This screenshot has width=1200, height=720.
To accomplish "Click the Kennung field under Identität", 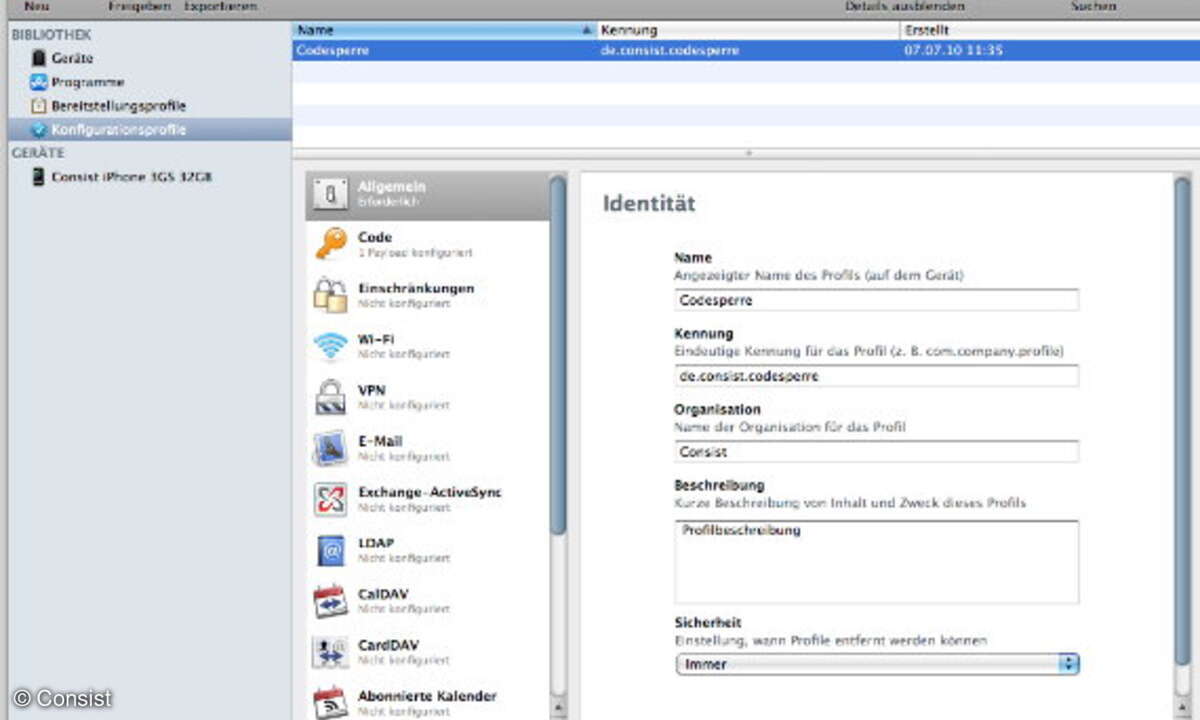I will pos(877,376).
